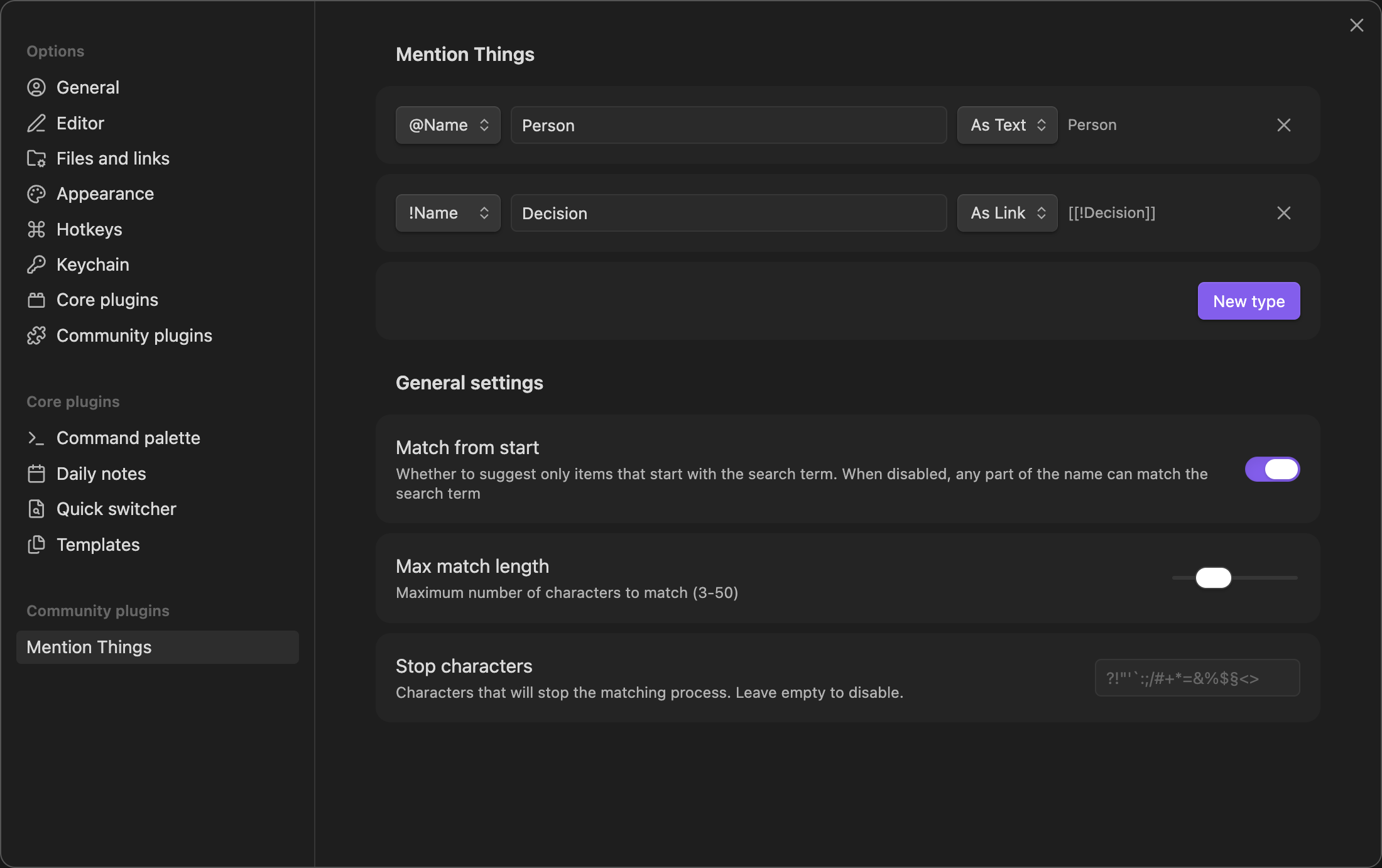Remove the Person mention type row
Screen dimensions: 1382x868
pos(1283,125)
